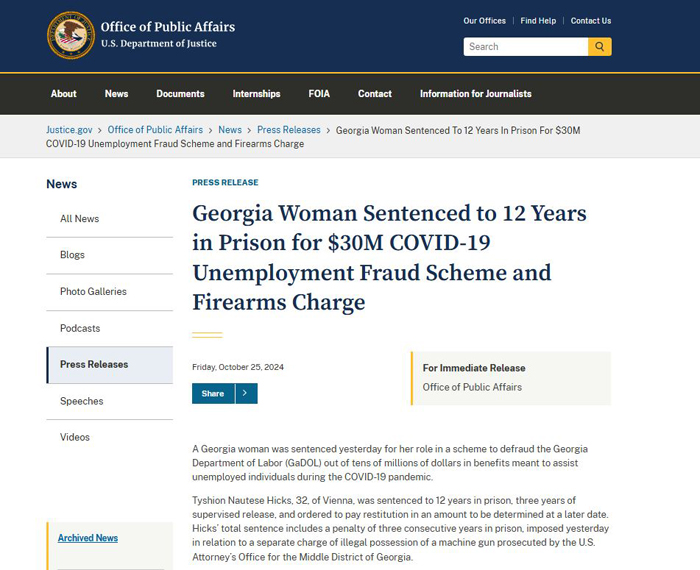Navigate to Press Releases breadcrumb
Viewport: 700px width, 570px height.
289,130
